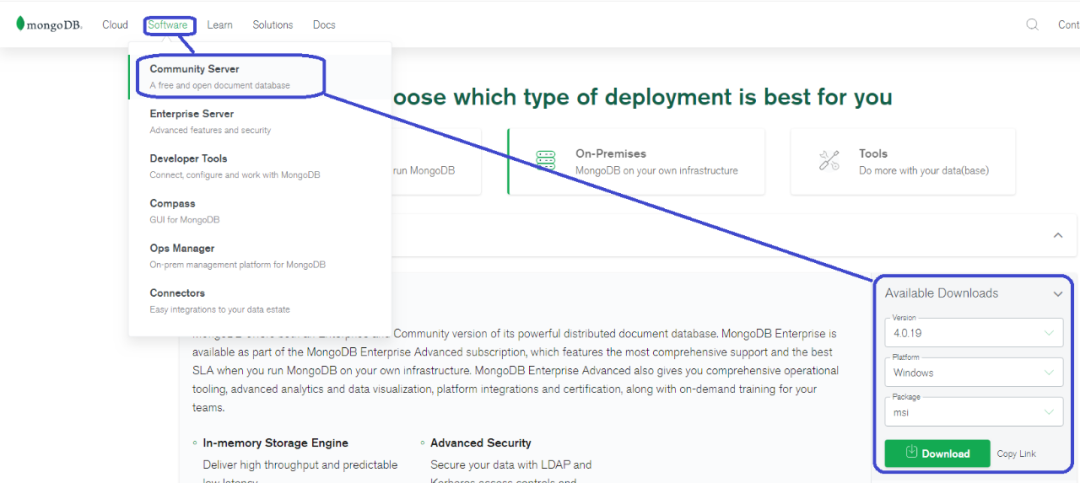Open the Package msi dropdown
Viewport: 1080px width, 483px height.
point(974,411)
